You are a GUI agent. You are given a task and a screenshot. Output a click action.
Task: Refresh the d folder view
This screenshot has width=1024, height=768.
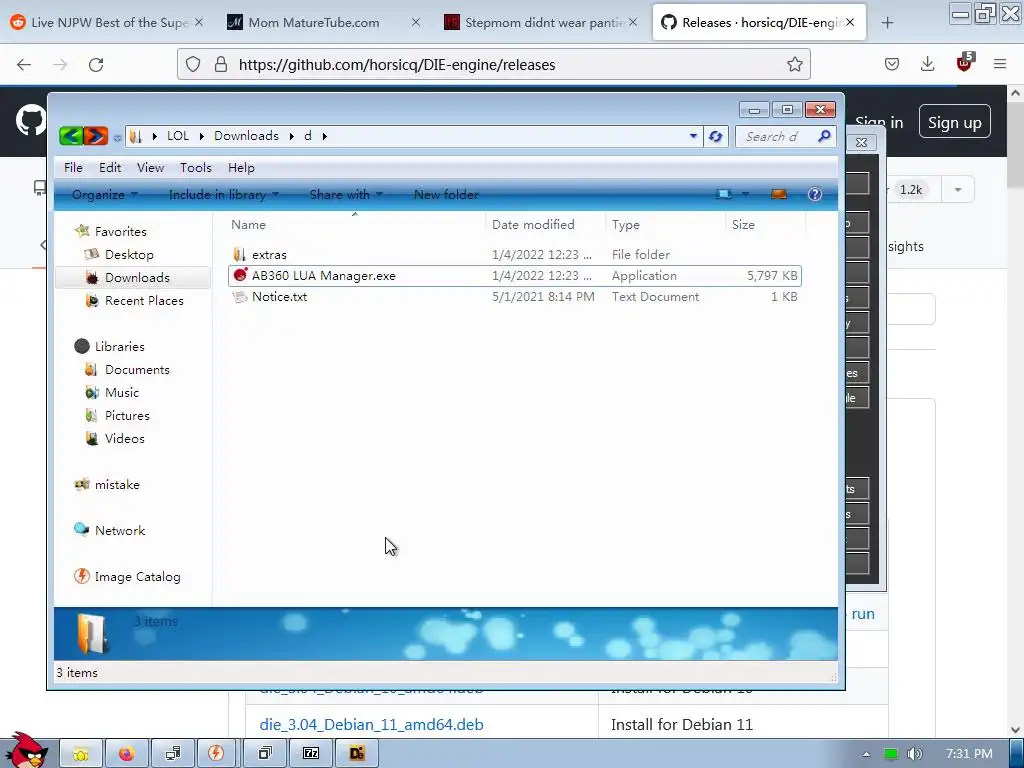716,136
